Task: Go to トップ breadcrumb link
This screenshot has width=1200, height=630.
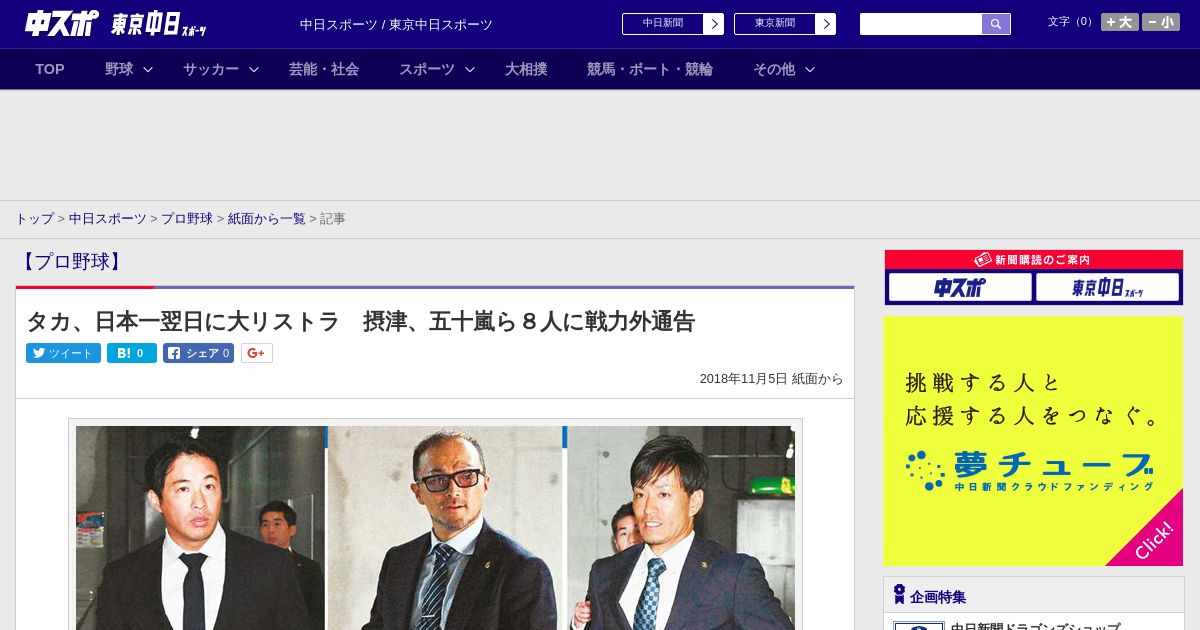Action: pyautogui.click(x=34, y=218)
